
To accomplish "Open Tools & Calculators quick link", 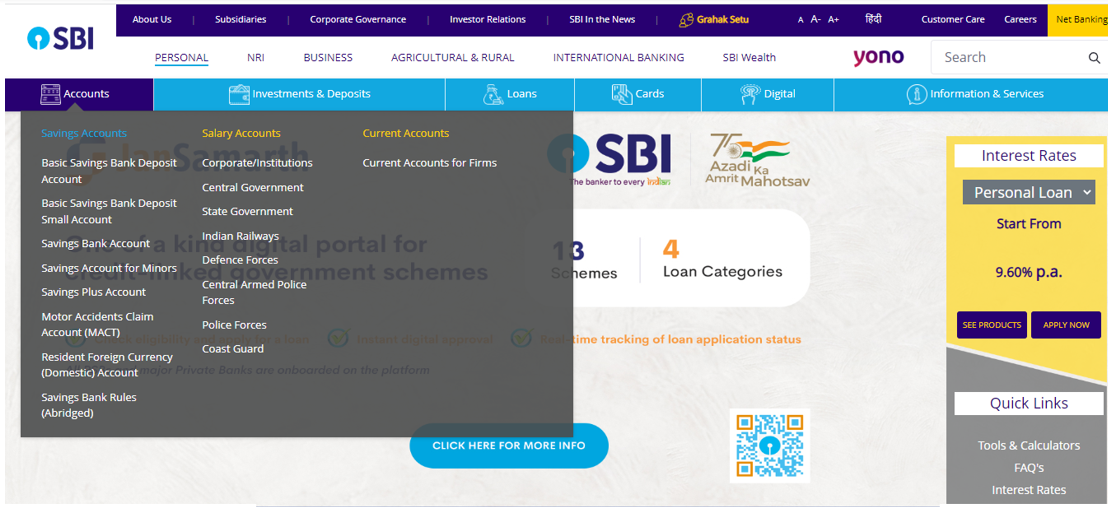I will (x=1029, y=445).
